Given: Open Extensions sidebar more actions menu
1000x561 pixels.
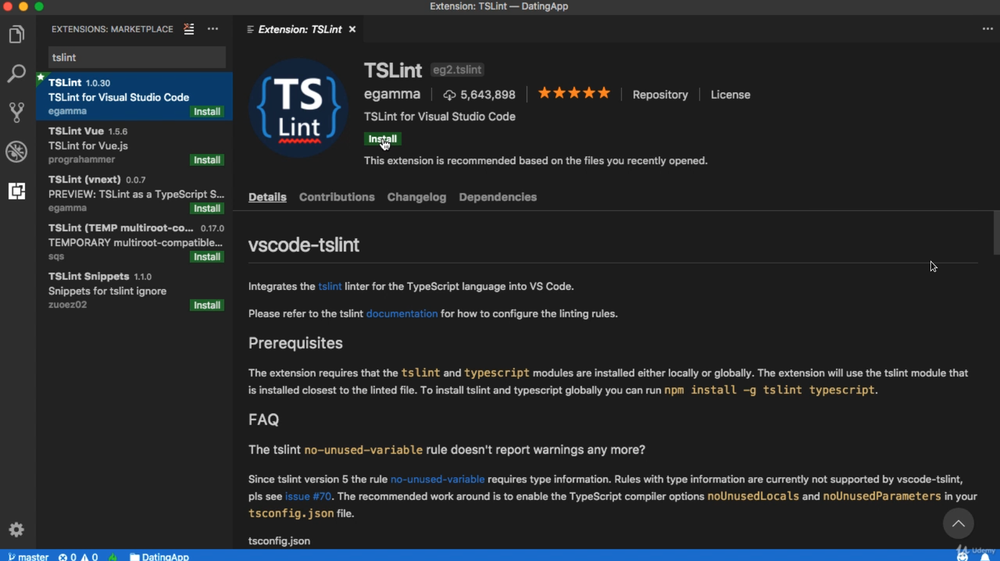Looking at the screenshot, I should click(213, 29).
